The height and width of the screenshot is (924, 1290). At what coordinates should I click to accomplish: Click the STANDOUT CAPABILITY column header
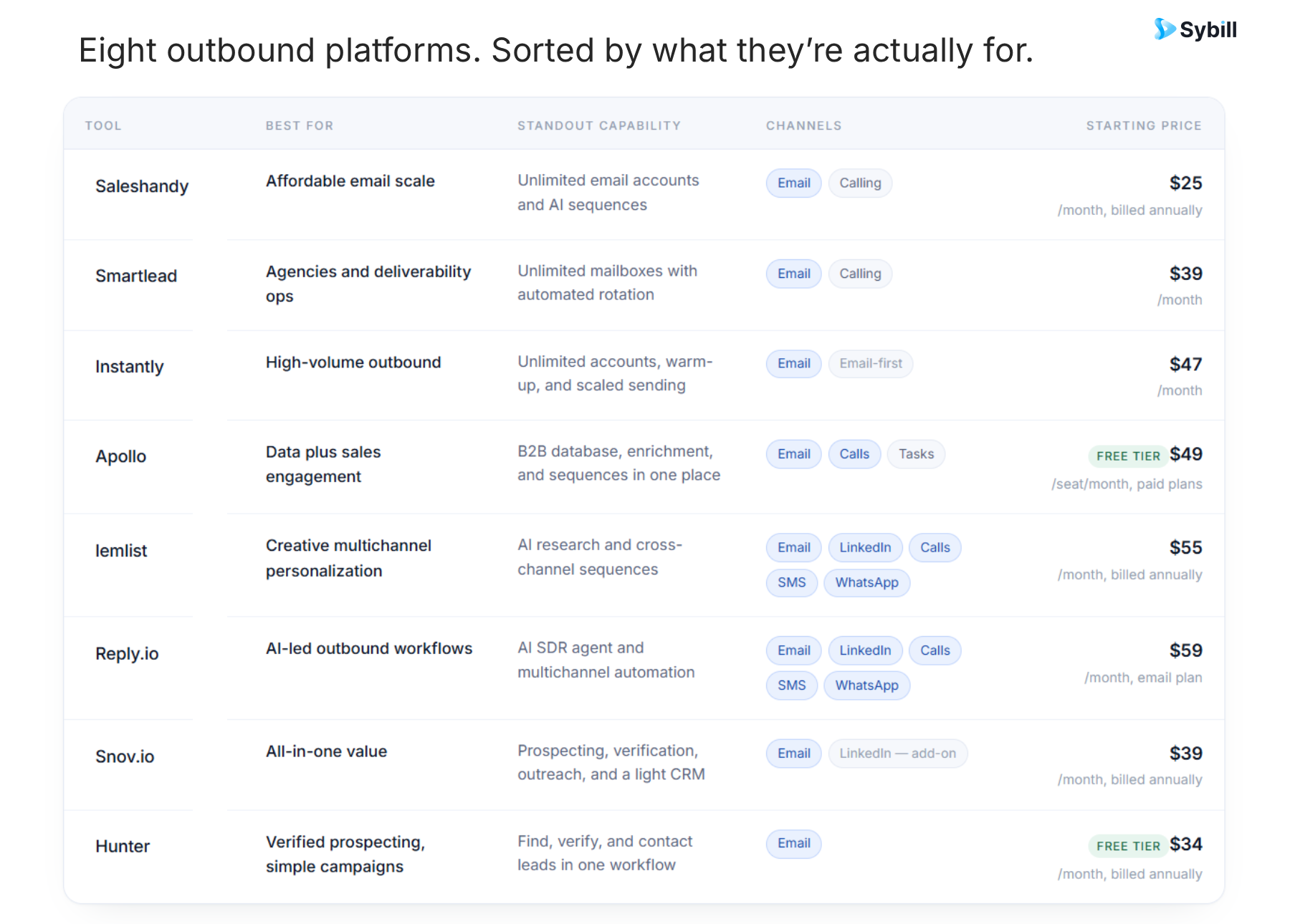[x=599, y=125]
